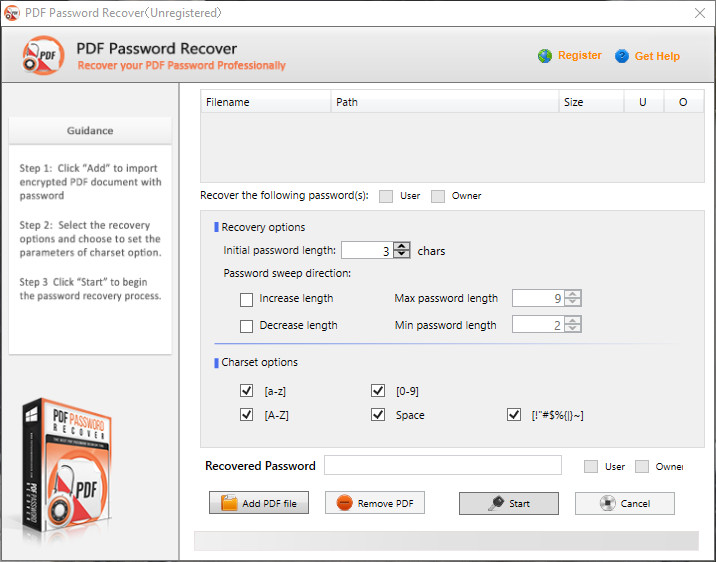Screen dimensions: 716x562
Task: Click the red minus icon on Remove PDF
Action: point(344,503)
